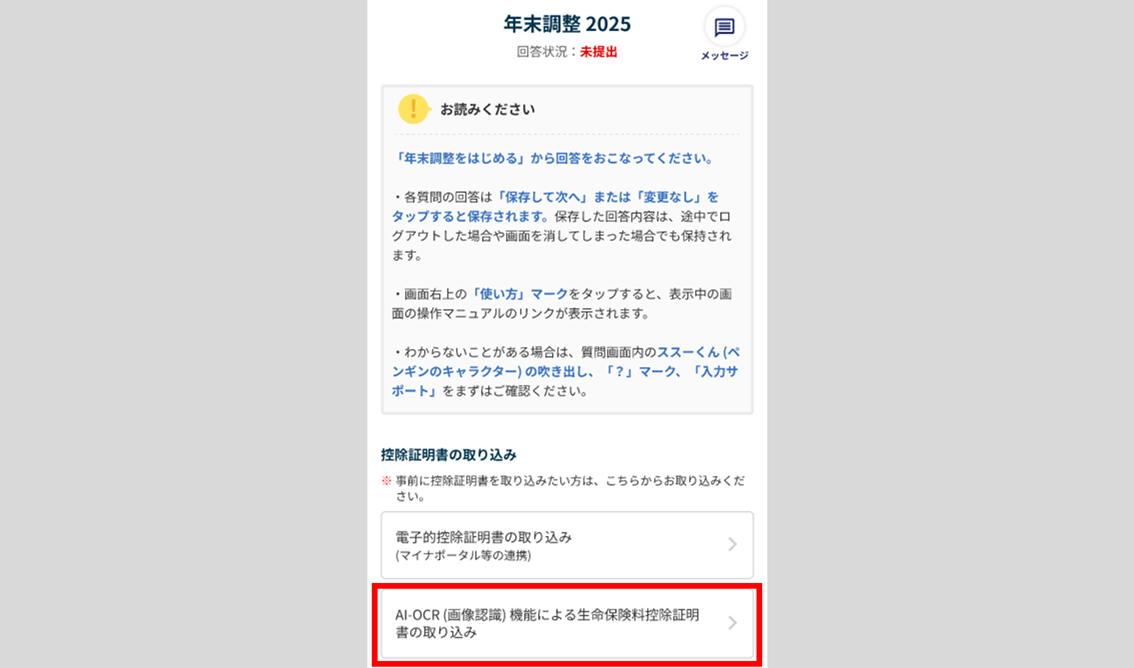Open AI-OCR (画像認識) 生命保険料控除証明書 import
Viewport: 1134px width, 668px height.
point(567,623)
